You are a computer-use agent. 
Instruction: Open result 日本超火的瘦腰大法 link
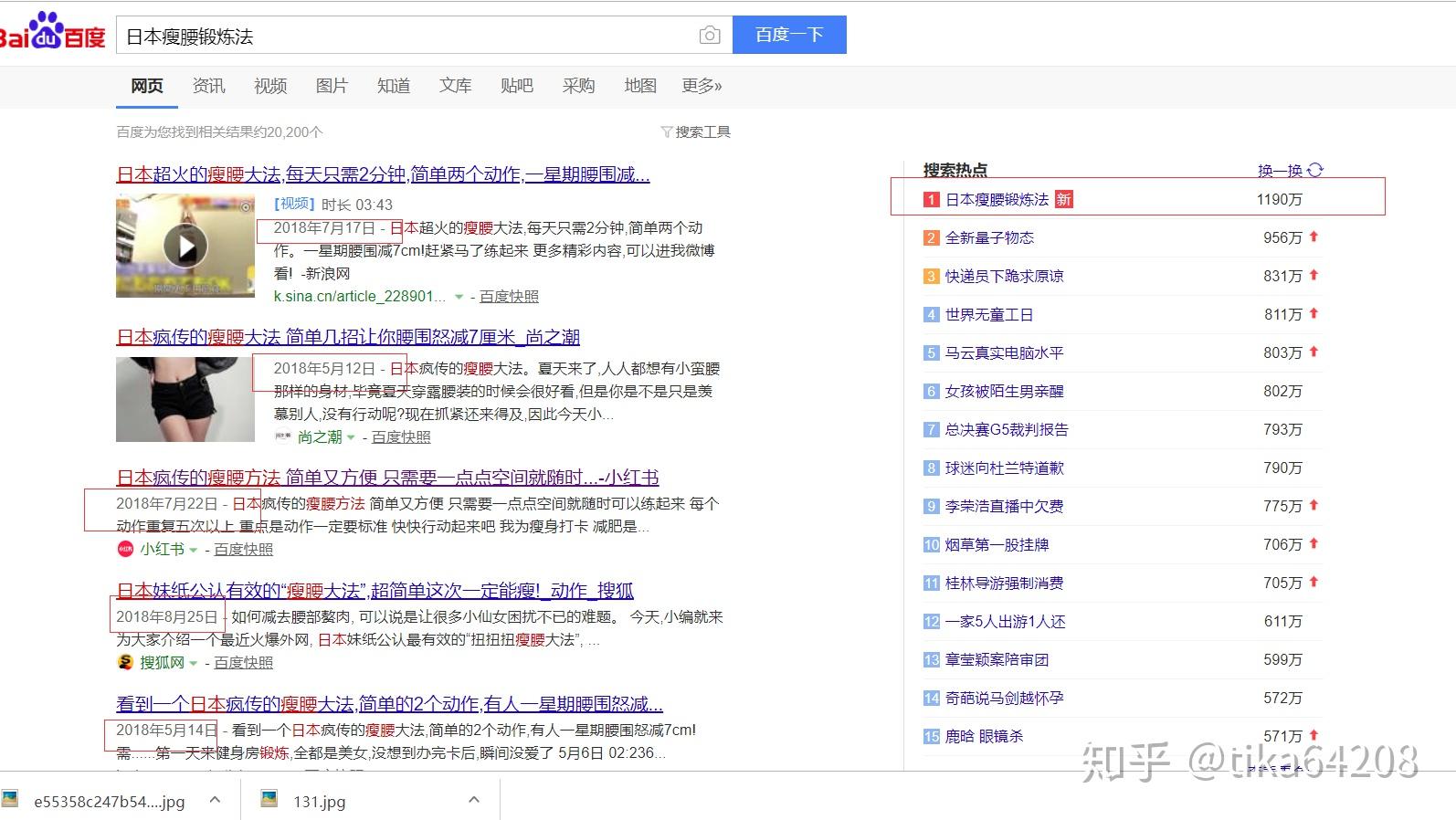[383, 174]
